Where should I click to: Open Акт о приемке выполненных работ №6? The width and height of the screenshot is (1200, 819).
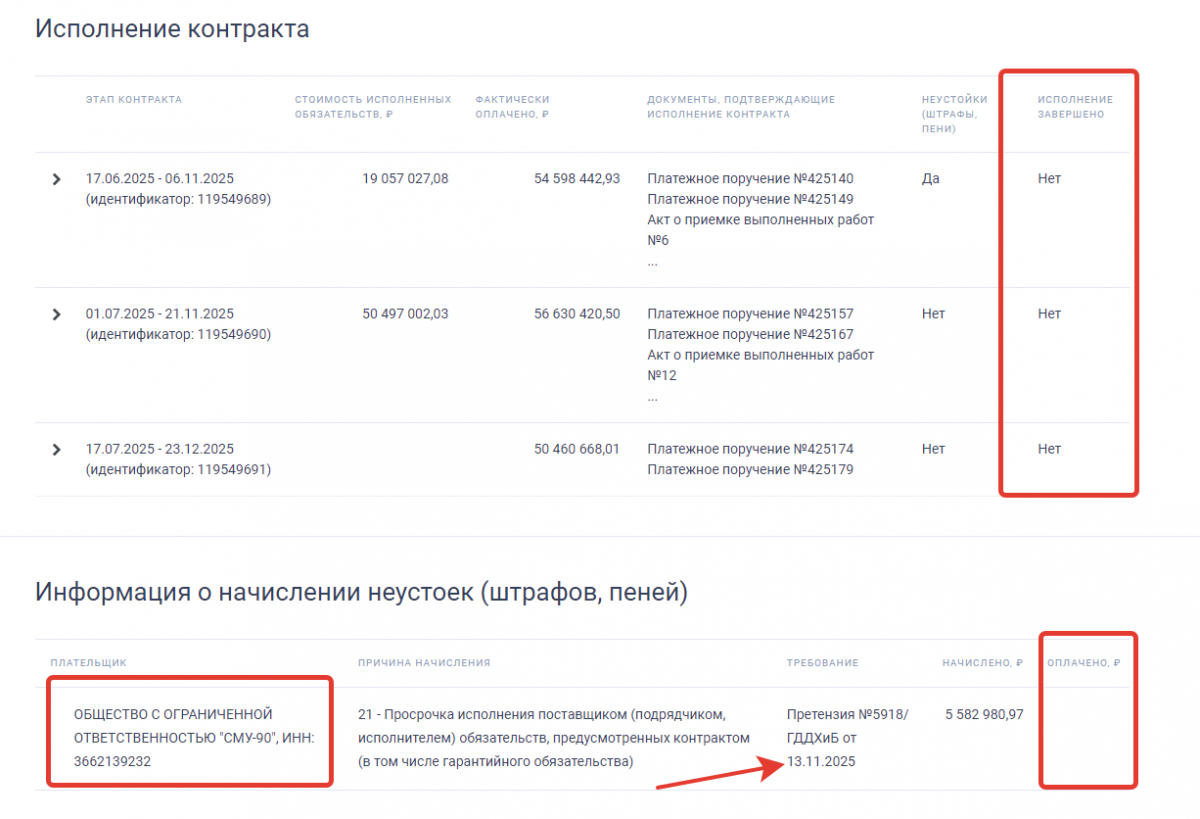click(760, 220)
